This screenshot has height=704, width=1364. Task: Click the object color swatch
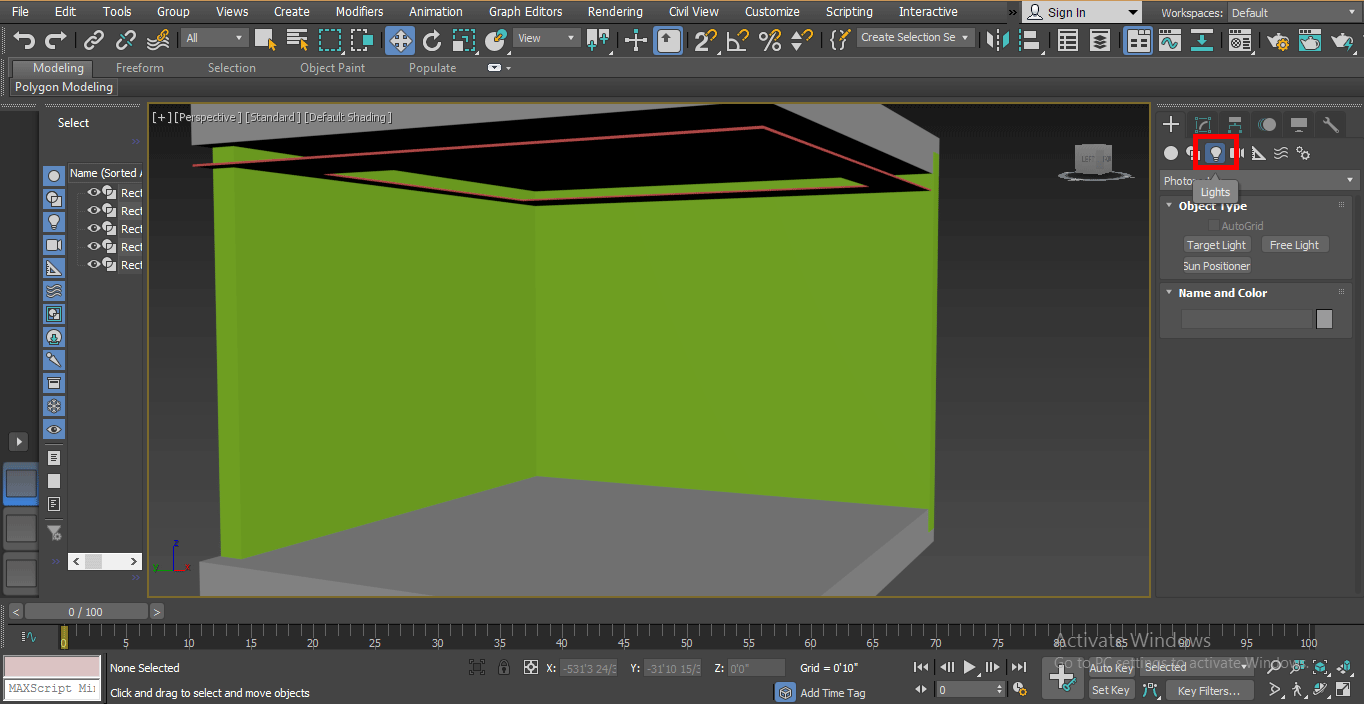coord(1324,319)
